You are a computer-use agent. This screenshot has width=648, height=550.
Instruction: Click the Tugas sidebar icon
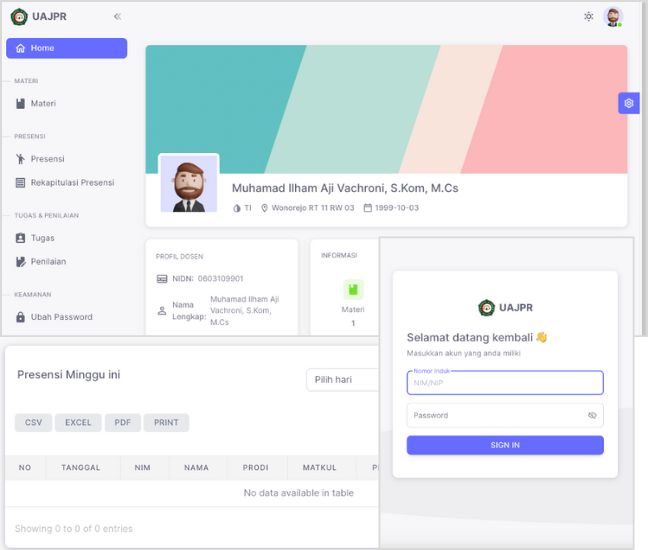21,238
